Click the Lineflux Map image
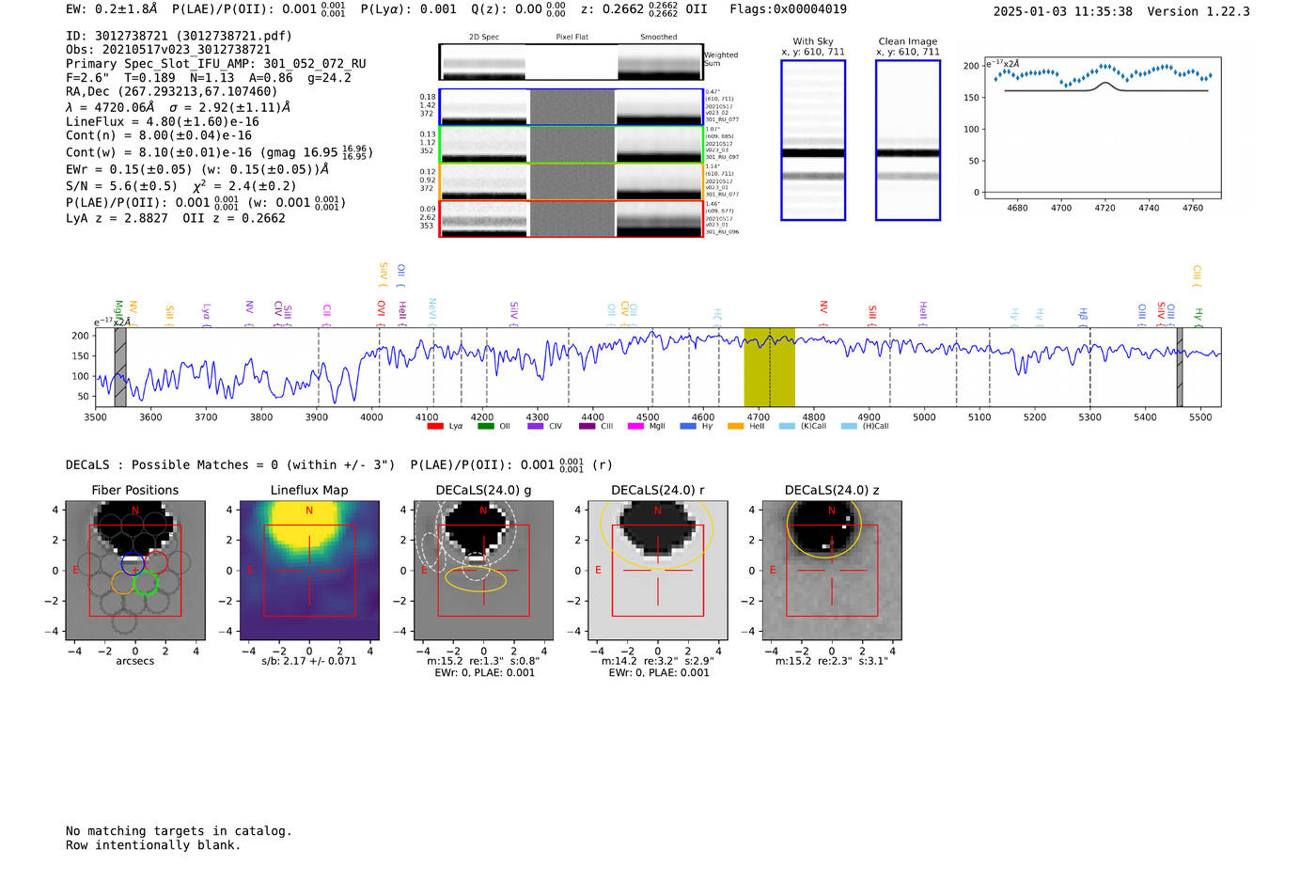Screen dimensions: 1316x896 pos(309,571)
